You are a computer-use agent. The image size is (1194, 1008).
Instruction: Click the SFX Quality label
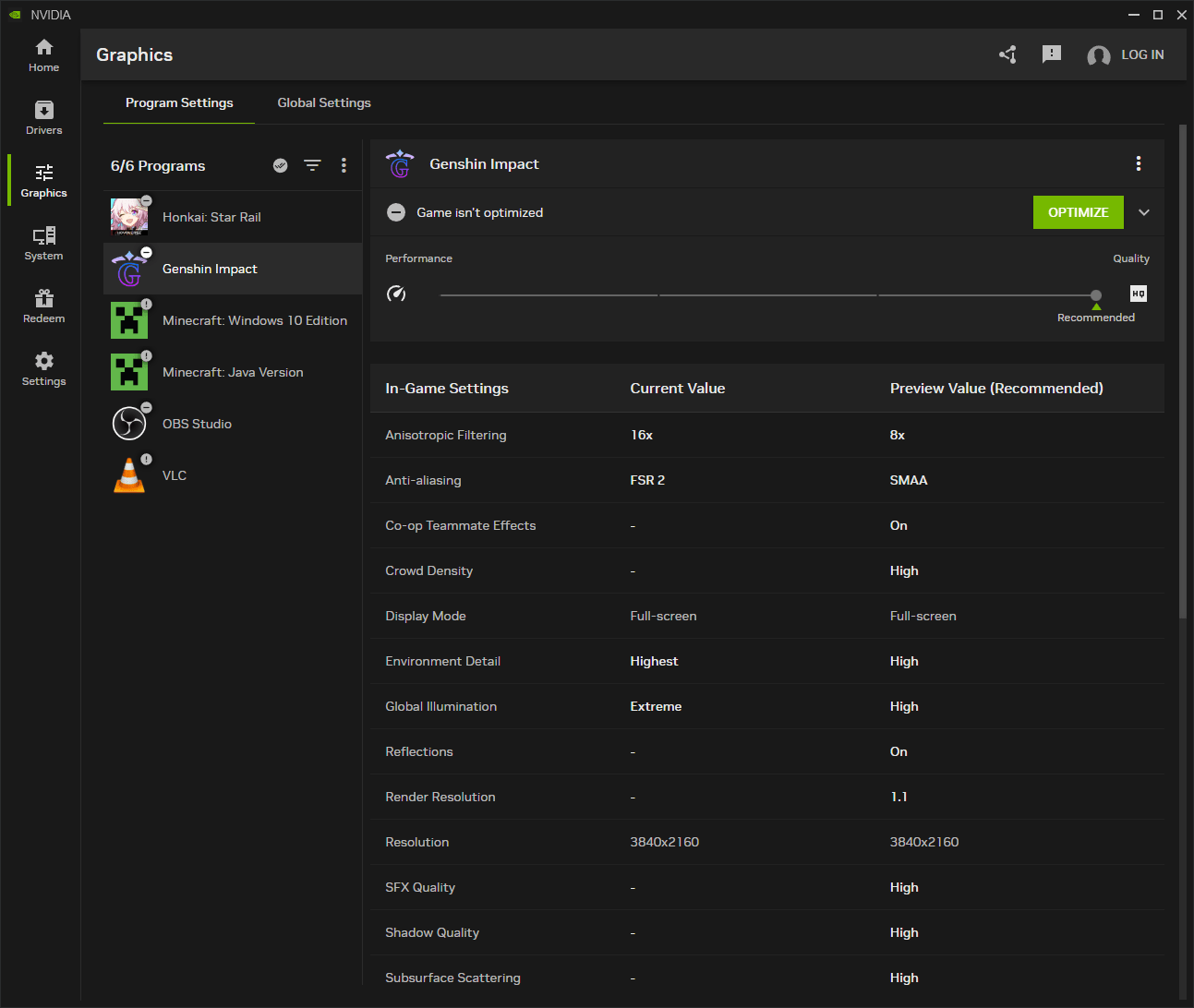[x=420, y=887]
